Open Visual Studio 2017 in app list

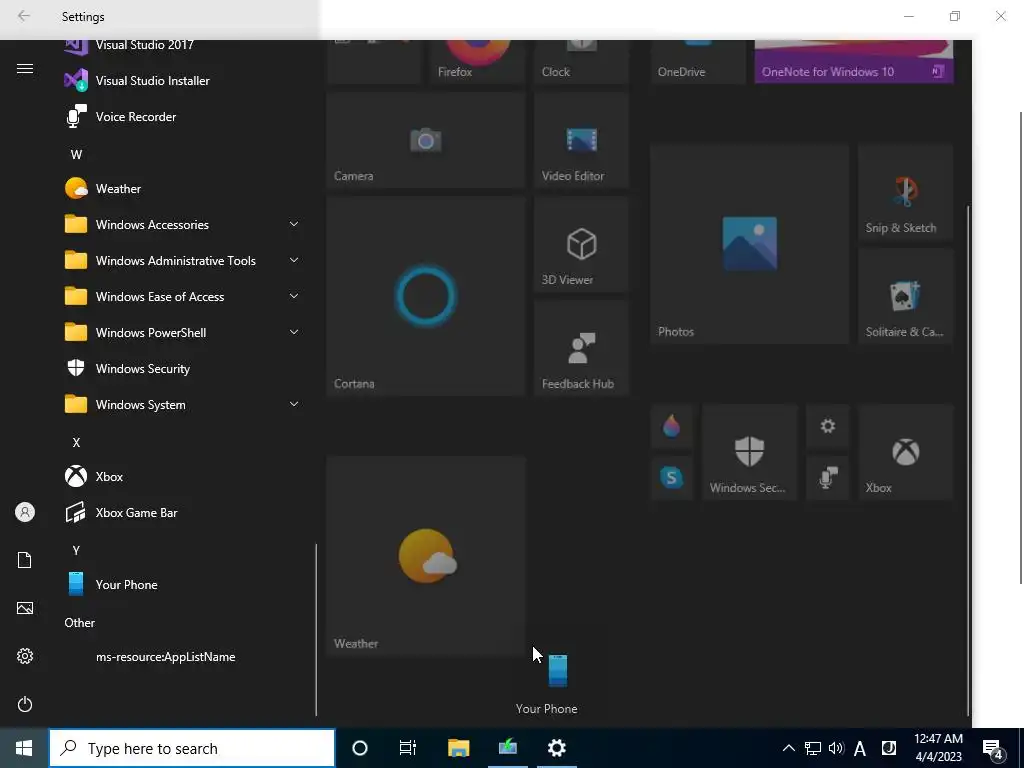[183, 48]
